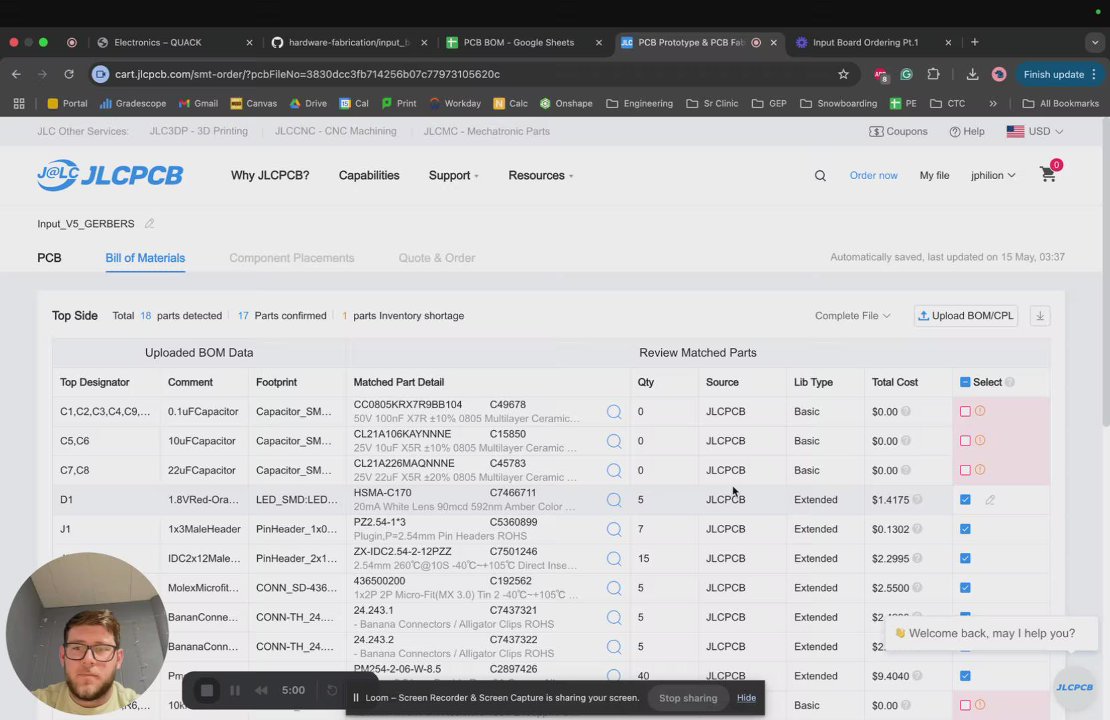Search replacement part for ZX-IDC2.54-2-12PZZ
Viewport: 1110px width, 720px height.
(614, 559)
